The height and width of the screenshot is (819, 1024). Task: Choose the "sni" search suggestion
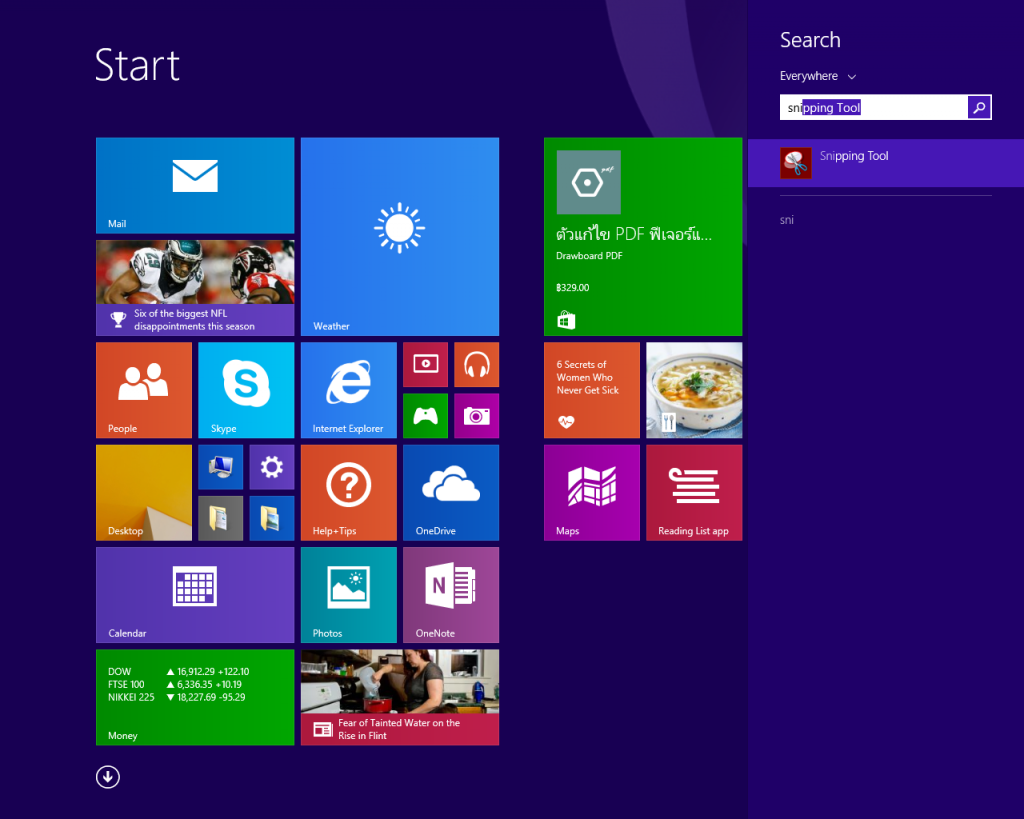787,220
